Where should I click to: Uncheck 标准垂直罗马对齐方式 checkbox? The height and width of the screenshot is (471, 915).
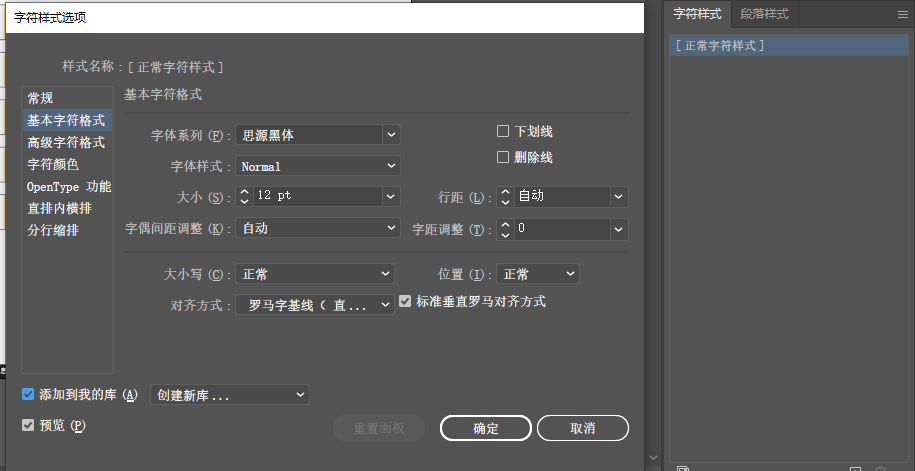tap(405, 302)
